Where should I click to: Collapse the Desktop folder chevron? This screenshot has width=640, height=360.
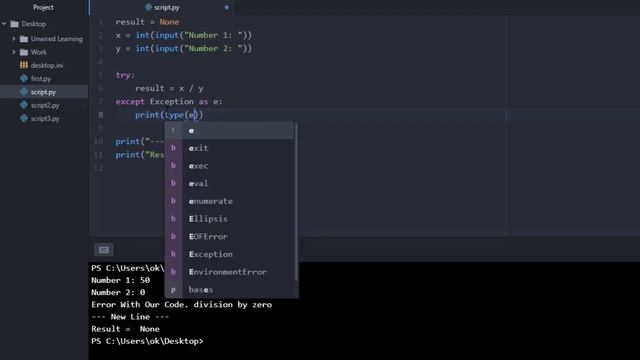(4, 24)
